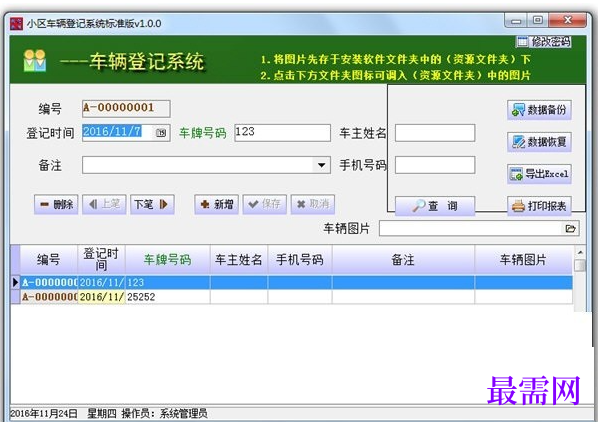Click the 车辆图片 column header
The height and width of the screenshot is (422, 599).
point(523,260)
